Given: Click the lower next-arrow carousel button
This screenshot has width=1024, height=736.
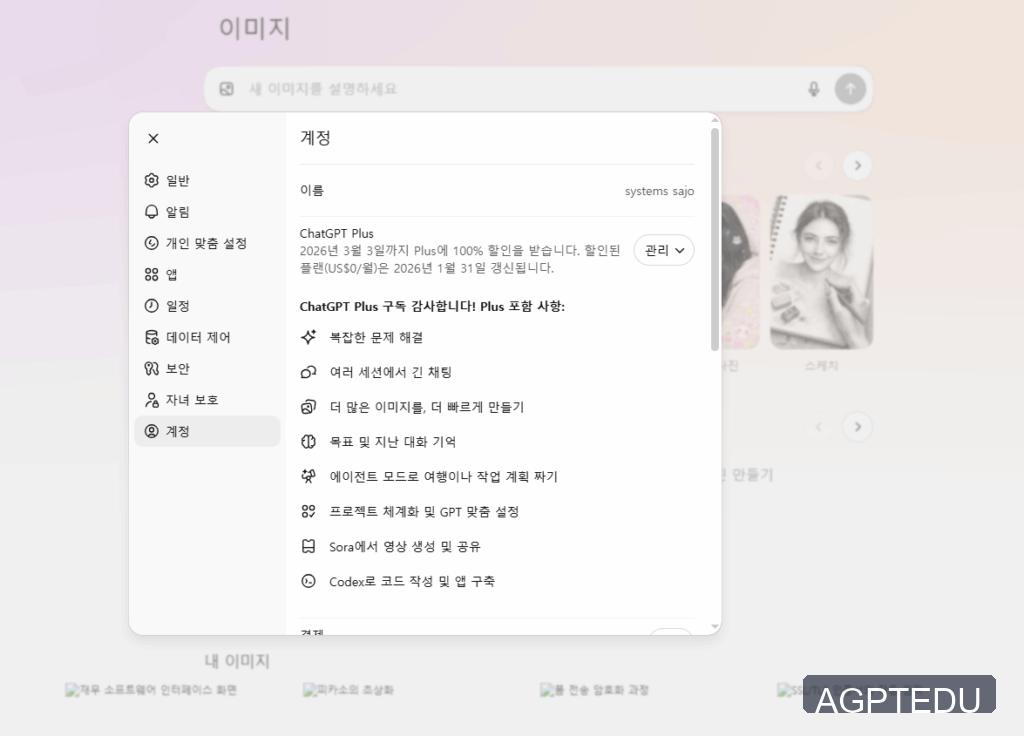Looking at the screenshot, I should click(x=857, y=427).
